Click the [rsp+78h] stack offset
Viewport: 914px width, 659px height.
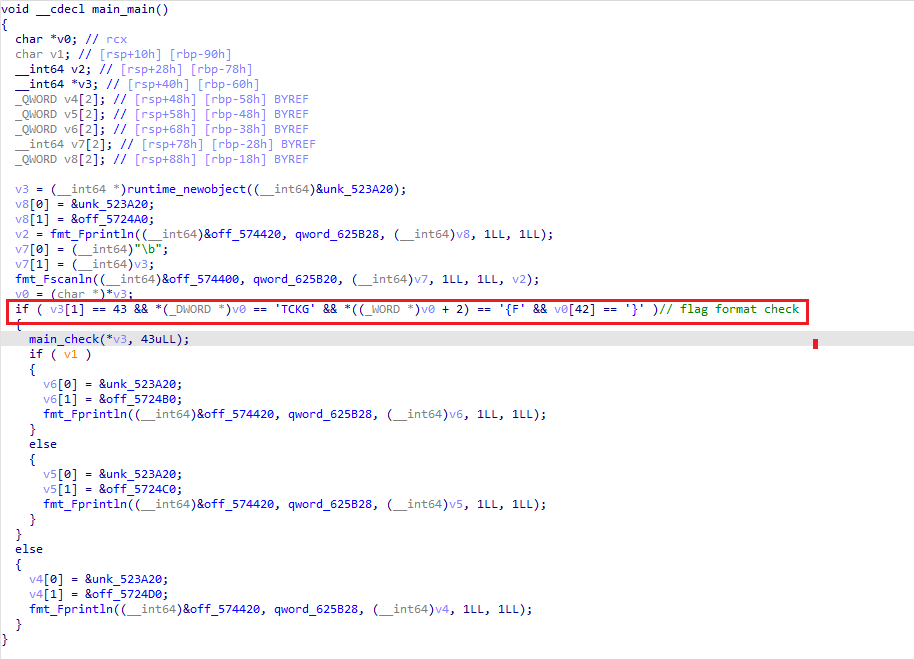click(x=173, y=144)
